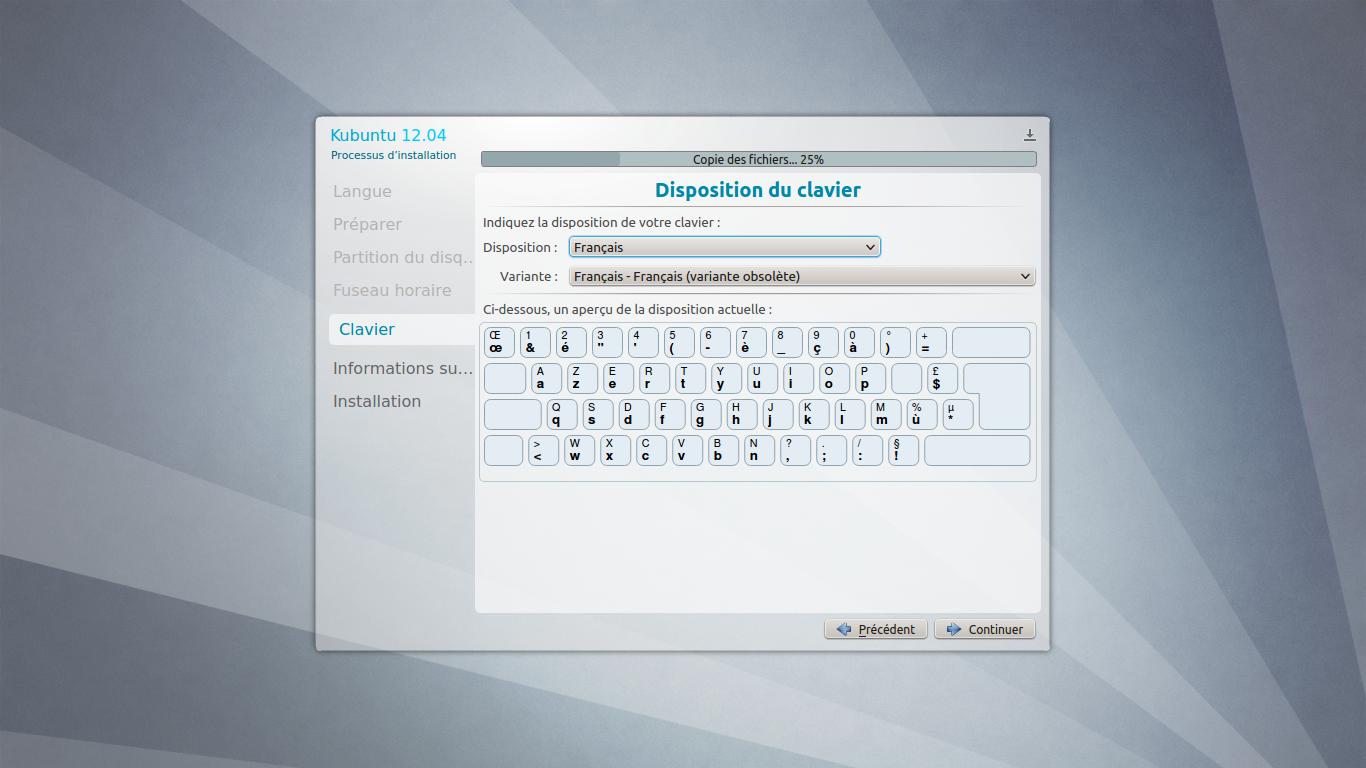The height and width of the screenshot is (768, 1366).
Task: Click the S key in keyboard preview
Action: pyautogui.click(x=598, y=414)
